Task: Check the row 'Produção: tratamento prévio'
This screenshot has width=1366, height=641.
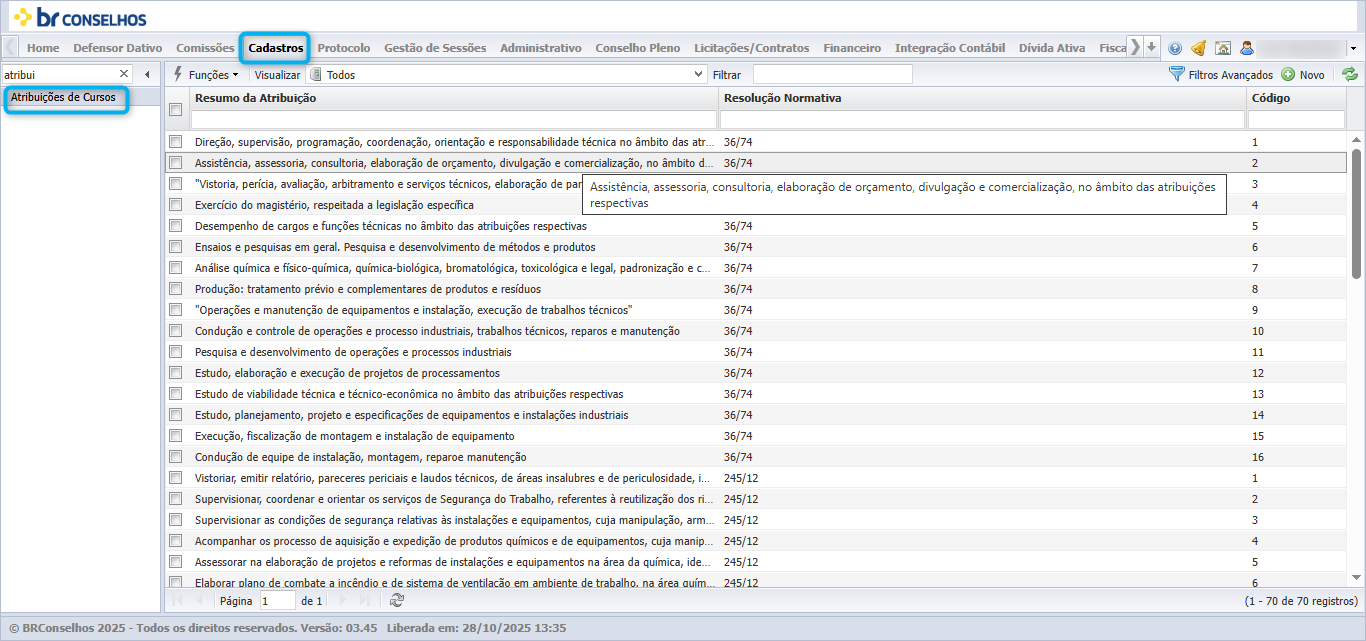Action: tap(176, 289)
